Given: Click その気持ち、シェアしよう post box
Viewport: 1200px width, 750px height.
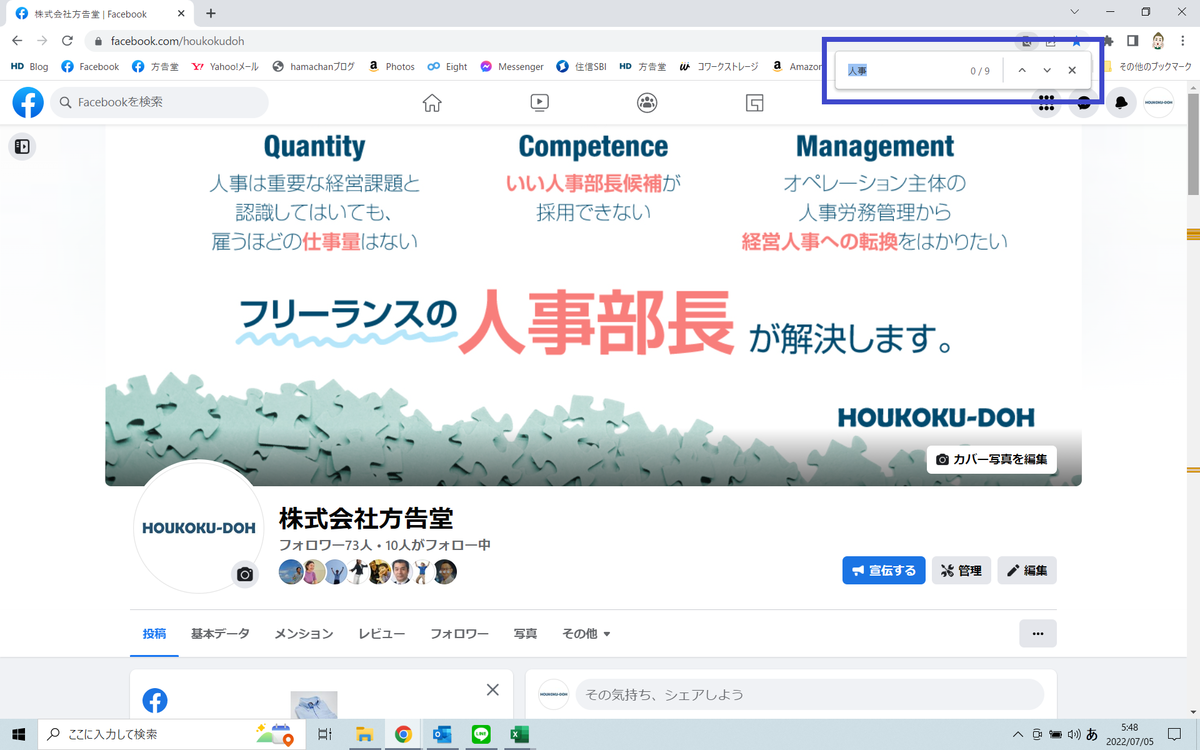Looking at the screenshot, I should coord(809,694).
